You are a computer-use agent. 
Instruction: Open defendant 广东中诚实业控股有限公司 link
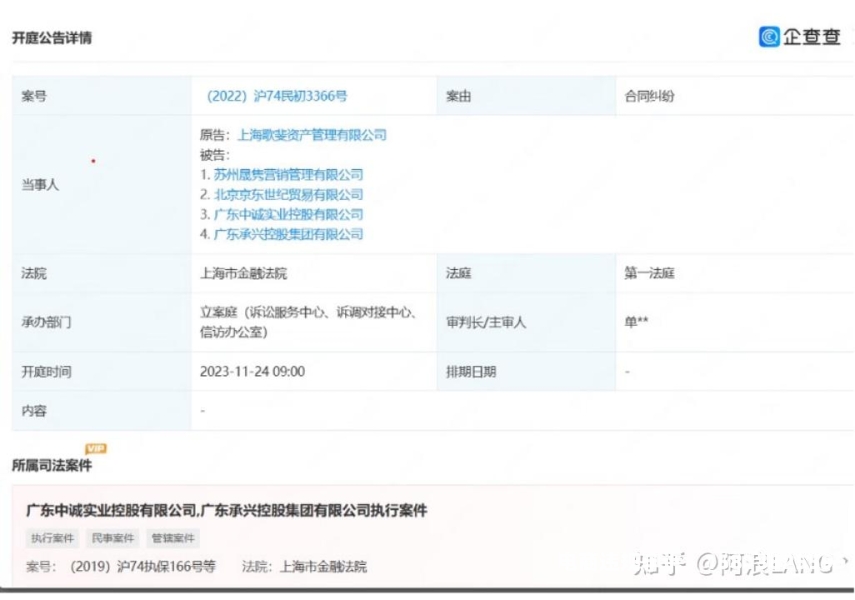pos(288,215)
